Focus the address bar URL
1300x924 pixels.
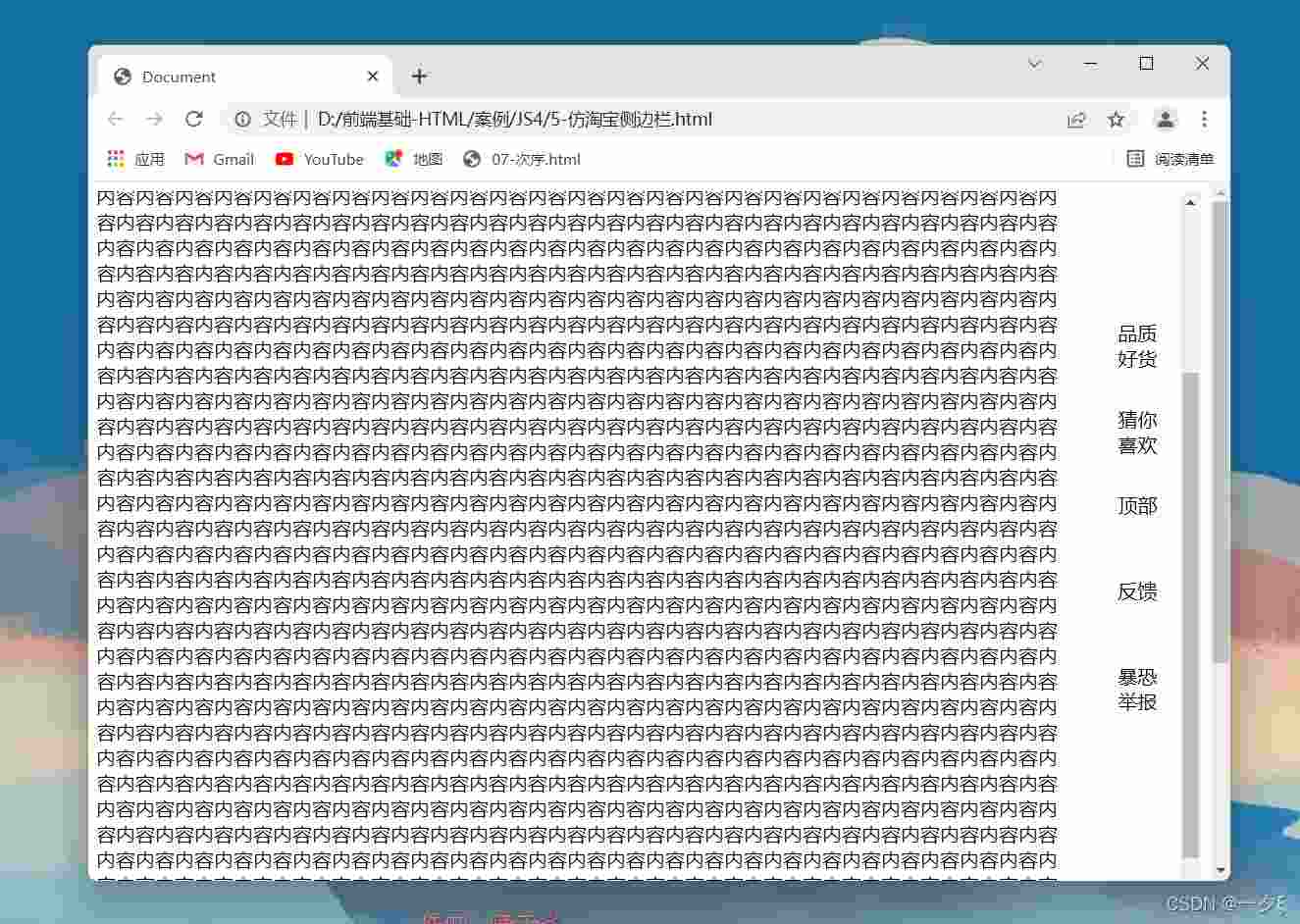tap(514, 119)
